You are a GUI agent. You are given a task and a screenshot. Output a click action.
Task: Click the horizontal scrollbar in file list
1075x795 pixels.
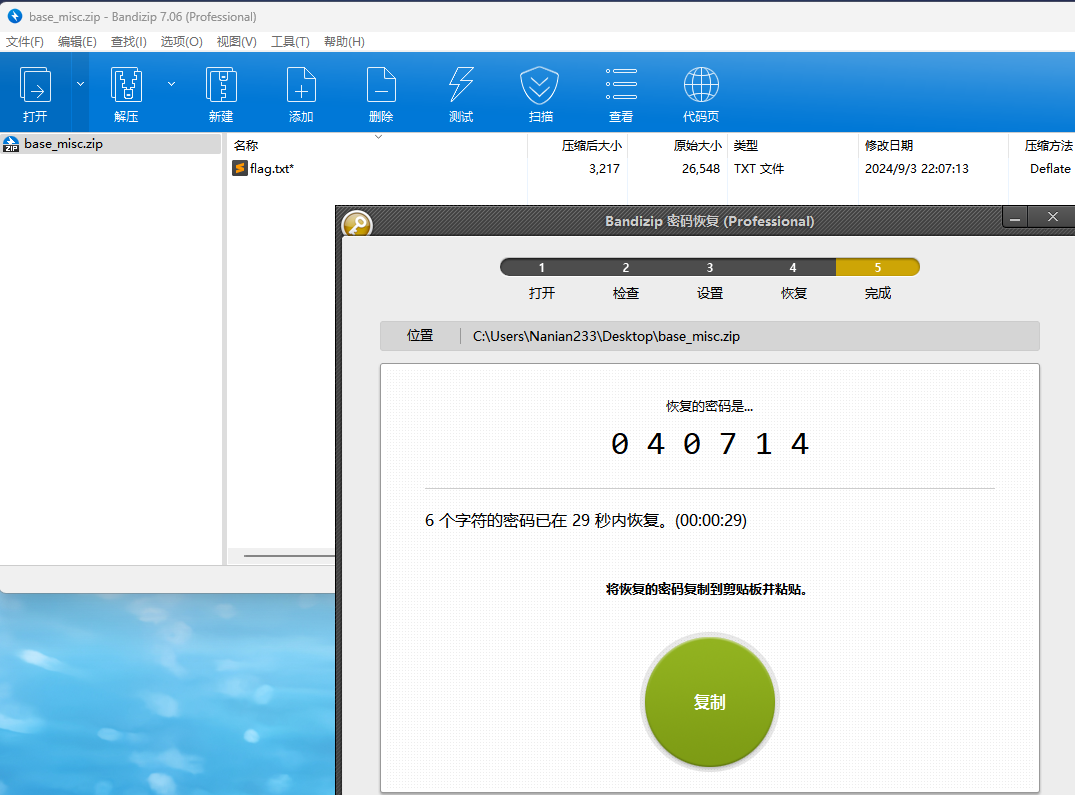tap(288, 556)
